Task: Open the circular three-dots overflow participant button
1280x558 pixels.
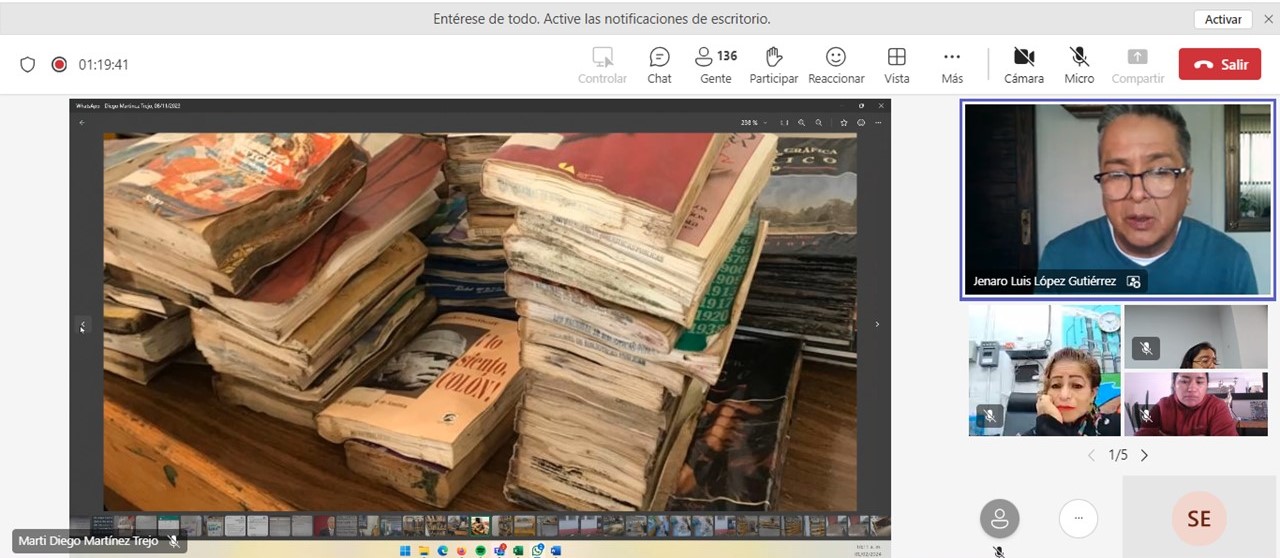Action: point(1078,519)
